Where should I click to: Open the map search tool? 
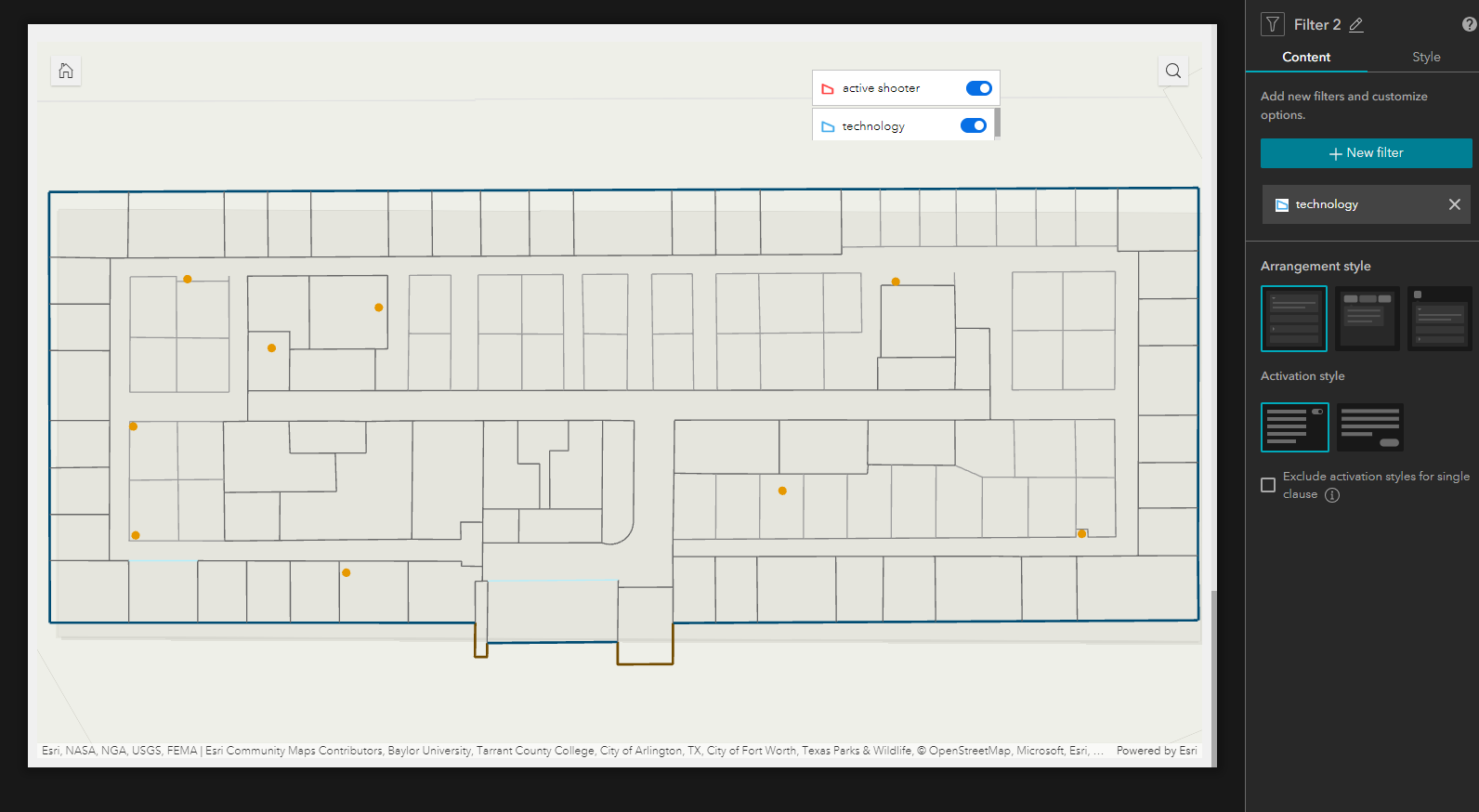coord(1173,71)
